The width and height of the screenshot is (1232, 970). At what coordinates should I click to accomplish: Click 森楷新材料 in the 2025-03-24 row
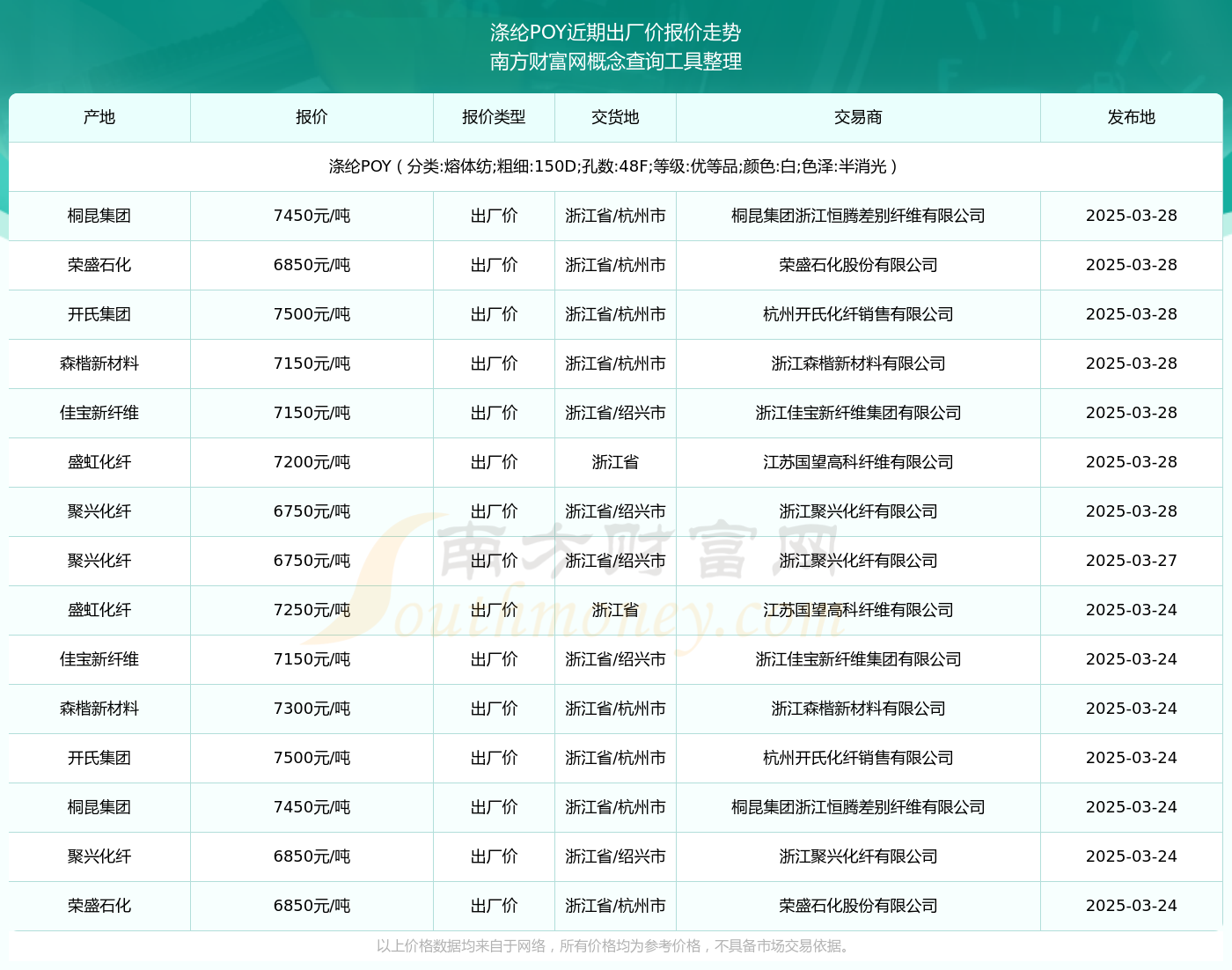click(x=99, y=709)
